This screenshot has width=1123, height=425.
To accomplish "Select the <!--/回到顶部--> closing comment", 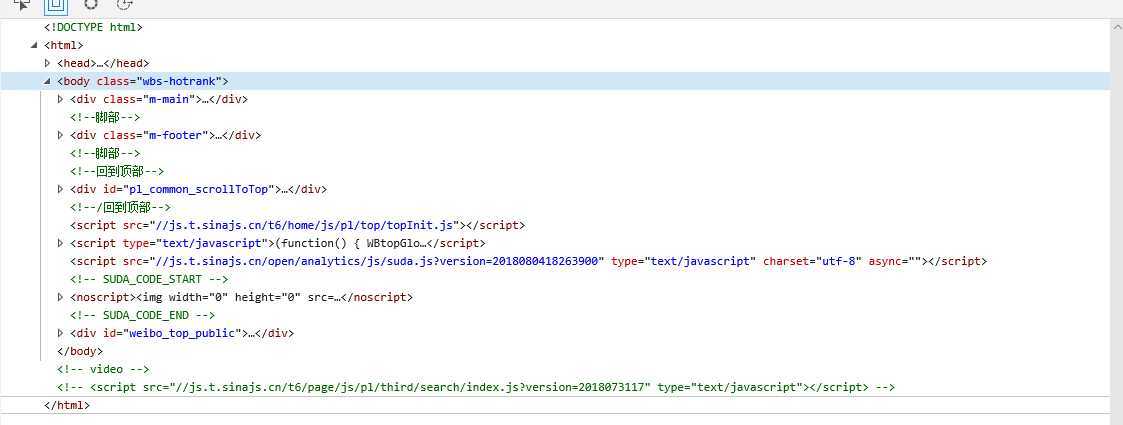I will pos(121,207).
